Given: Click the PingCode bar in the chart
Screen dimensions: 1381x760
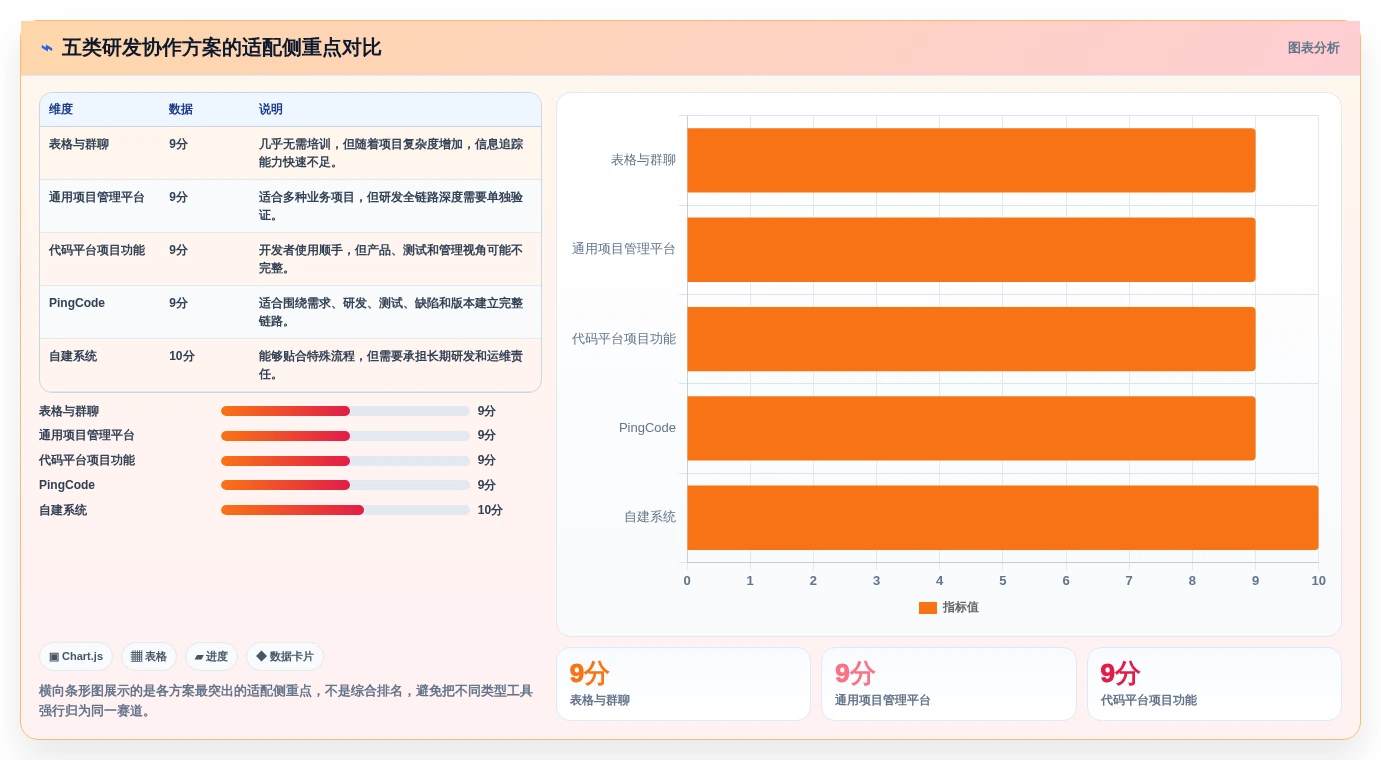Looking at the screenshot, I should [x=971, y=428].
